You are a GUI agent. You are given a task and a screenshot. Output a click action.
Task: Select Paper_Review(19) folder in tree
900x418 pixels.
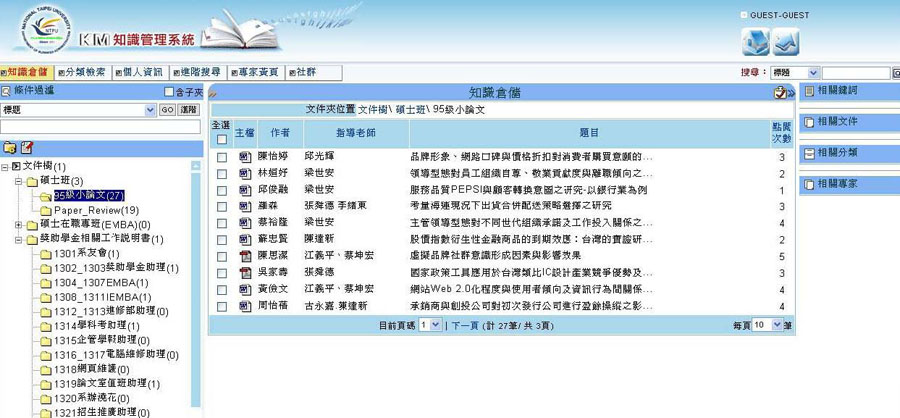pos(95,211)
